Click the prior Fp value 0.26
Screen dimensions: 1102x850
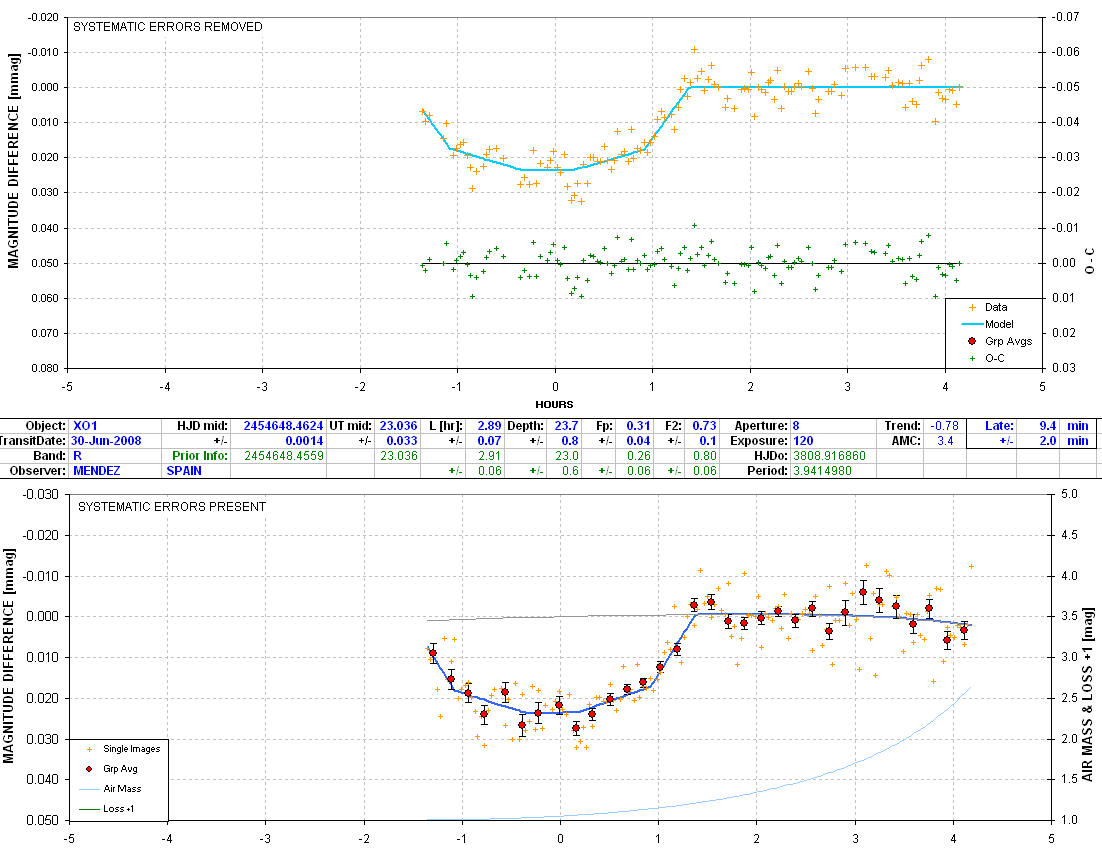click(638, 456)
